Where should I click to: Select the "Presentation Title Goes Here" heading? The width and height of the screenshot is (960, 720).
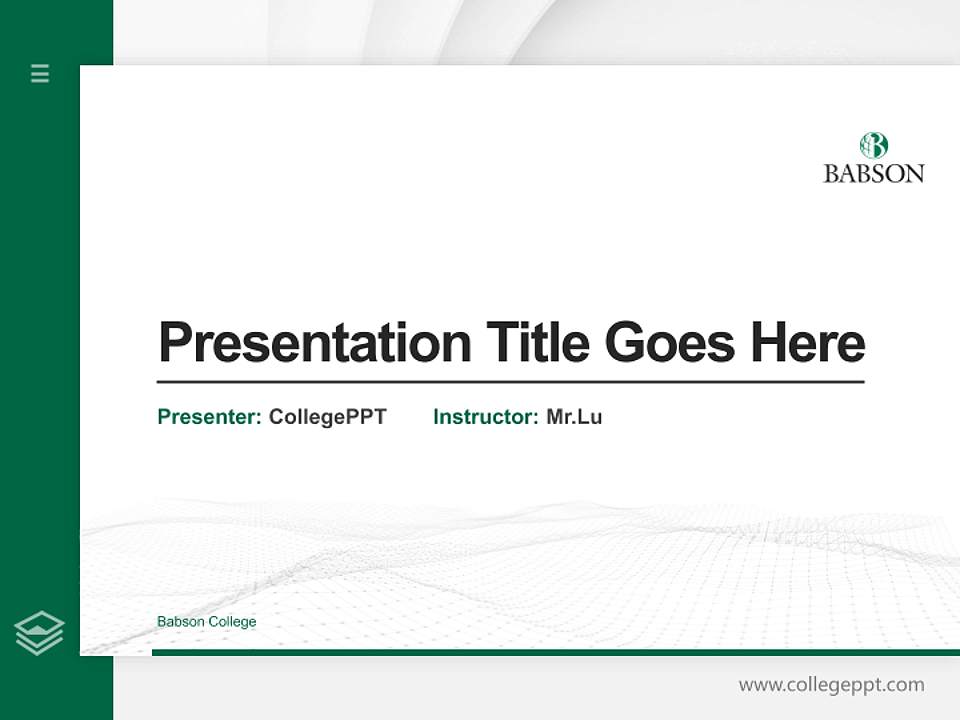(x=510, y=343)
